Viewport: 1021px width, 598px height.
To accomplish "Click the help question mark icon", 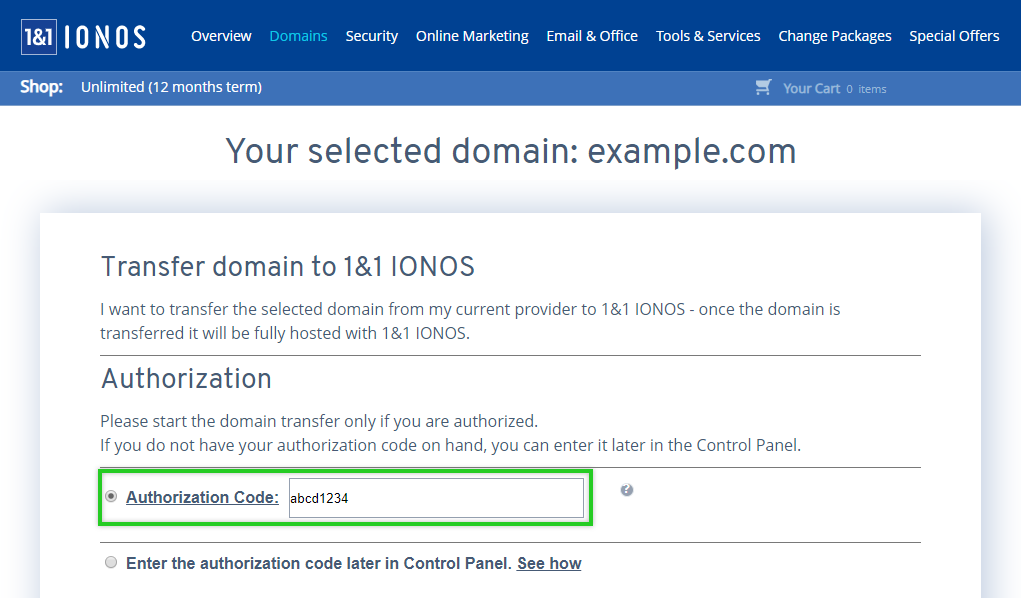I will click(627, 490).
